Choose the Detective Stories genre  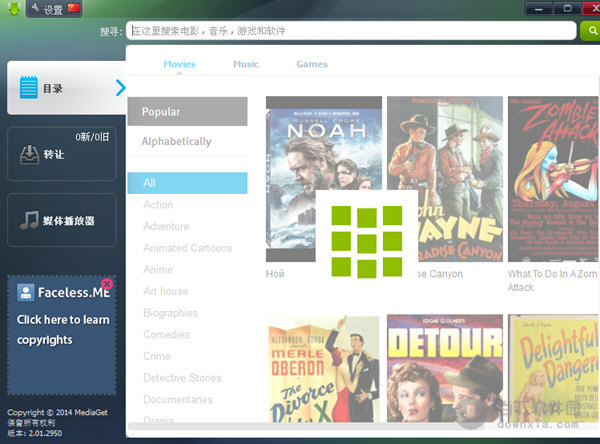[x=183, y=378]
